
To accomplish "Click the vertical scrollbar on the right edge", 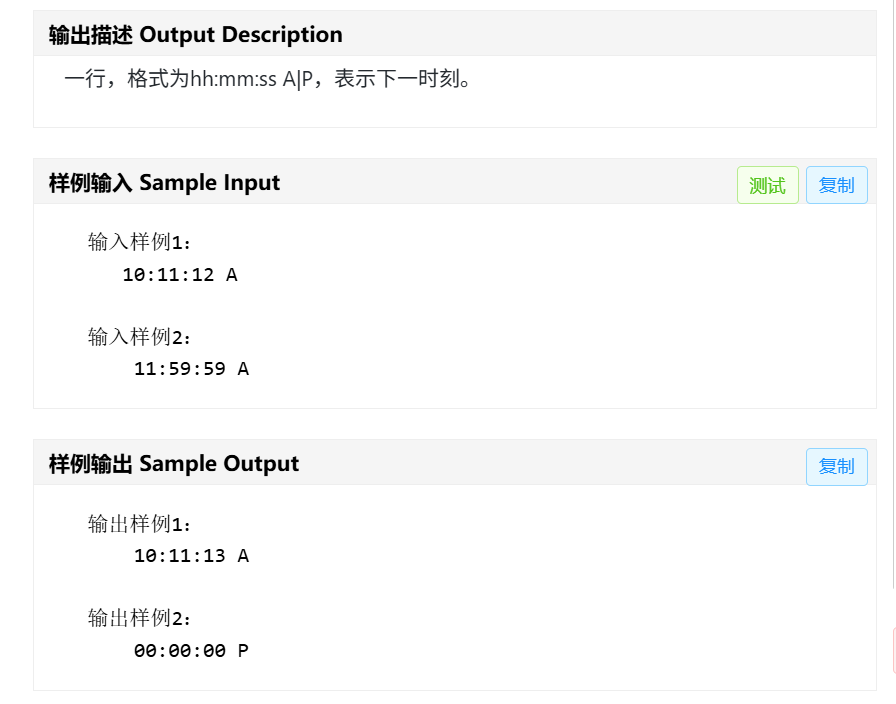I will pyautogui.click(x=892, y=300).
